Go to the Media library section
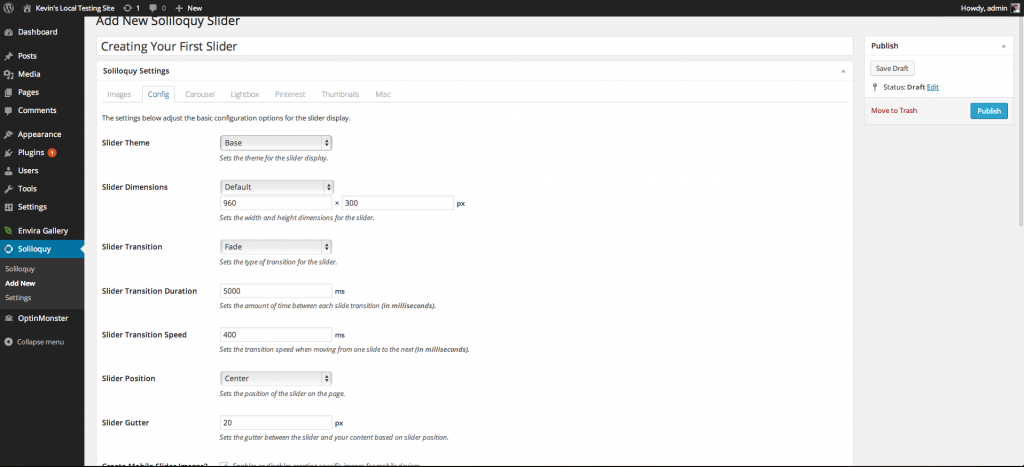This screenshot has height=467, width=1024. point(28,74)
